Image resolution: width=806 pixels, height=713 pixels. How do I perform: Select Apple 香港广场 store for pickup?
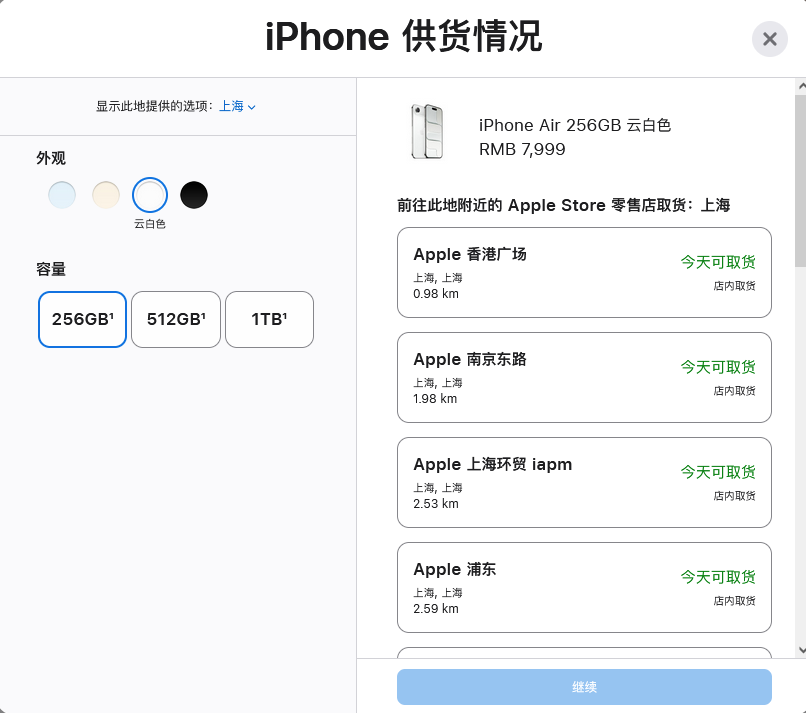tap(584, 272)
